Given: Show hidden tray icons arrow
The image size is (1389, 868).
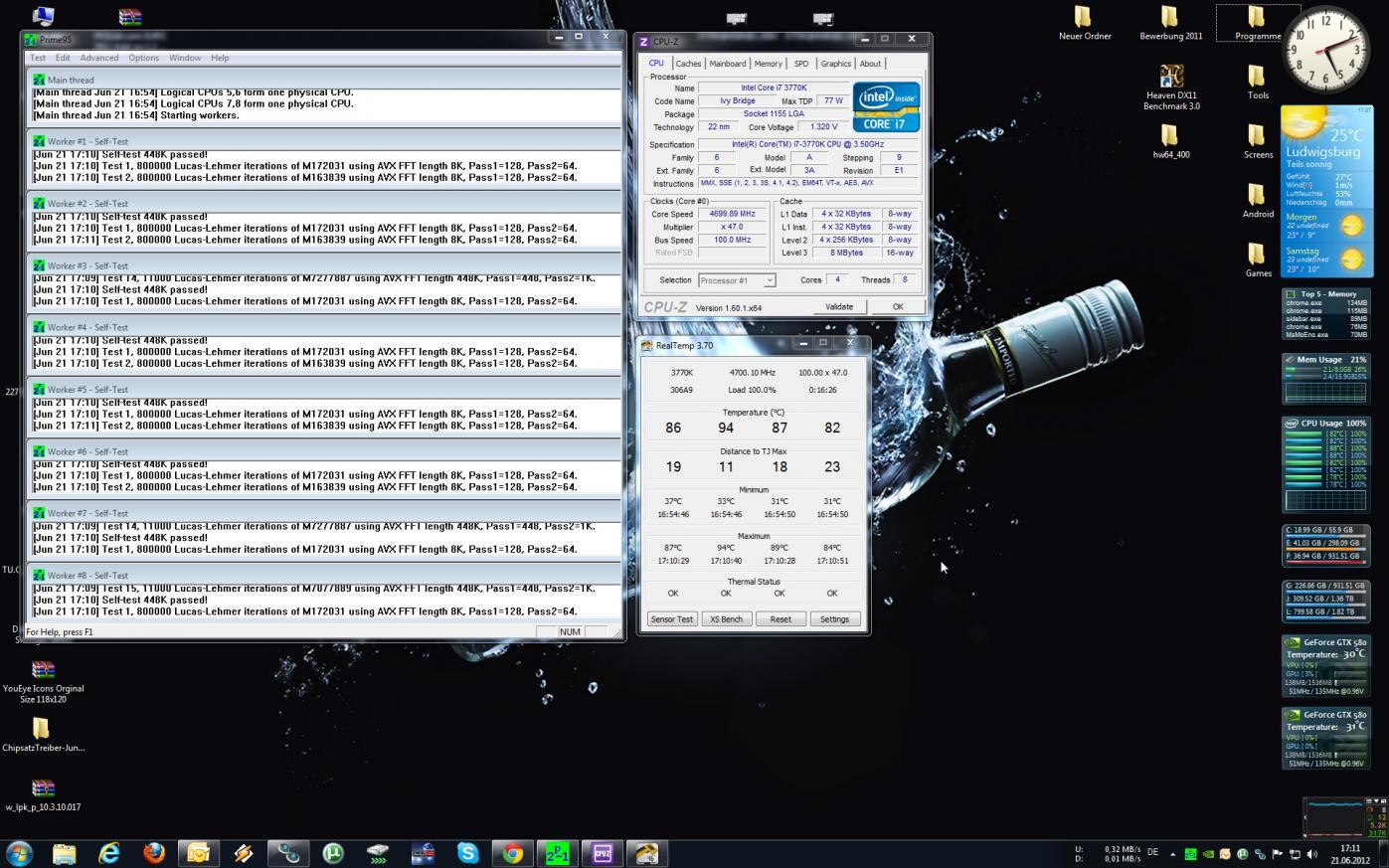Looking at the screenshot, I should (1172, 854).
